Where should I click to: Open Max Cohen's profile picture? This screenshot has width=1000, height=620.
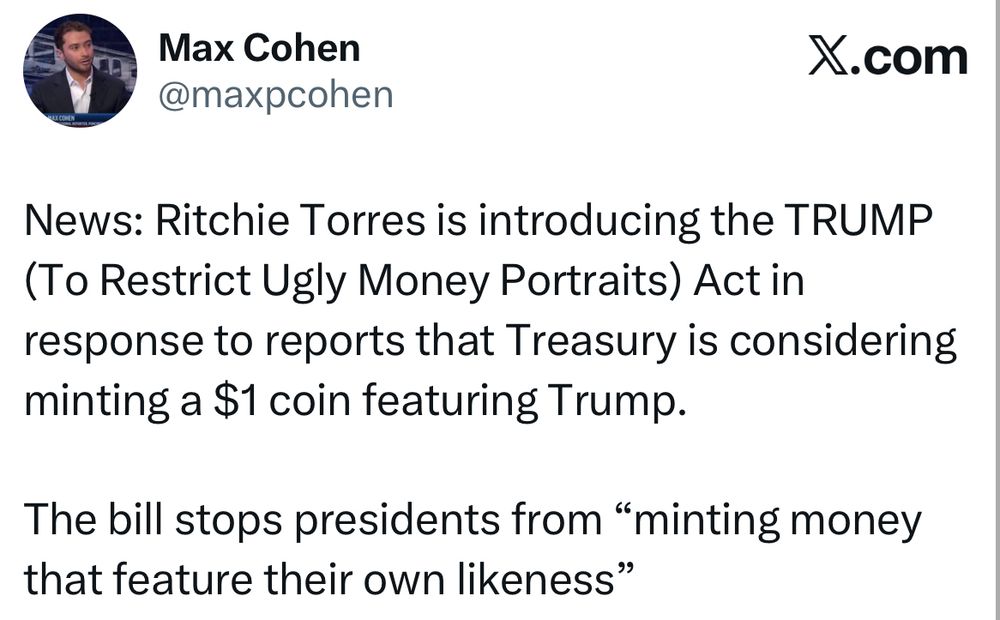click(x=80, y=70)
